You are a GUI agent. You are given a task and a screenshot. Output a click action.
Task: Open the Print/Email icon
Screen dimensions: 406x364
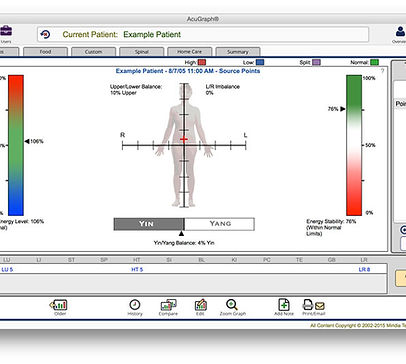313,305
